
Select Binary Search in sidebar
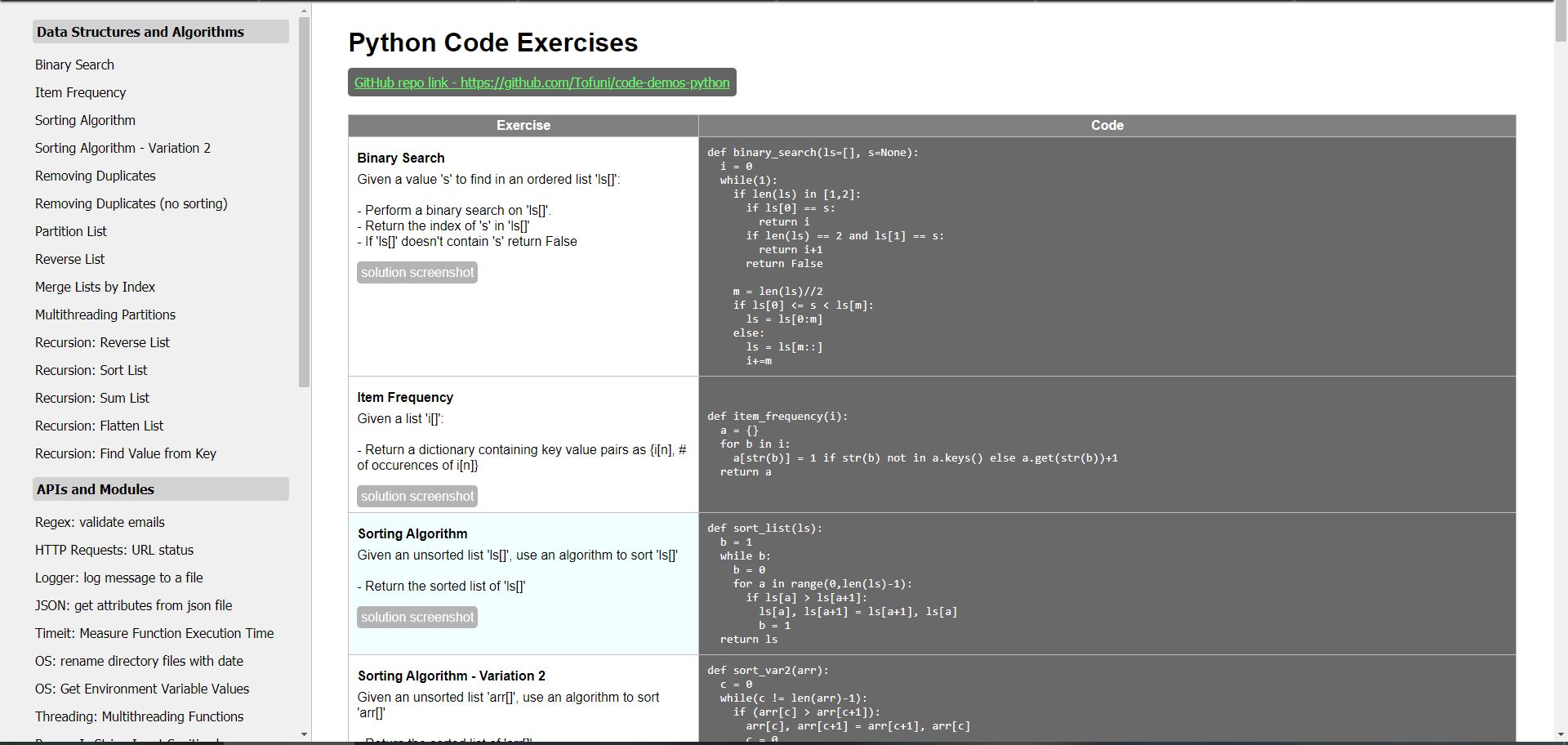click(x=74, y=65)
